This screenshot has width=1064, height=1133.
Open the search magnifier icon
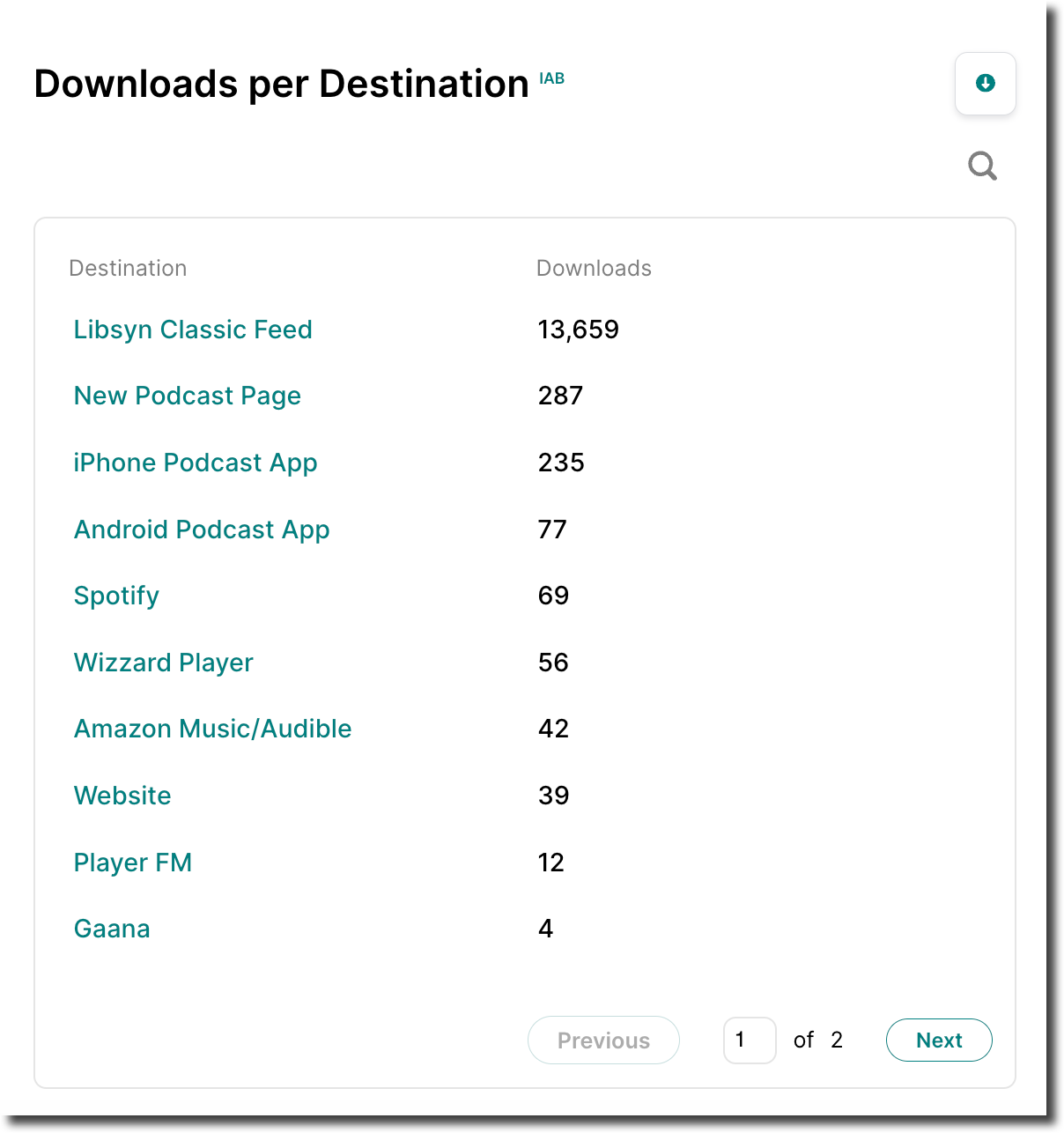(x=982, y=166)
